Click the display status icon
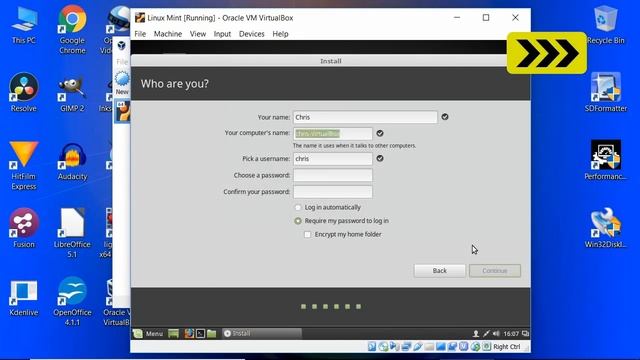Screen dimensions: 640x360 (440, 347)
